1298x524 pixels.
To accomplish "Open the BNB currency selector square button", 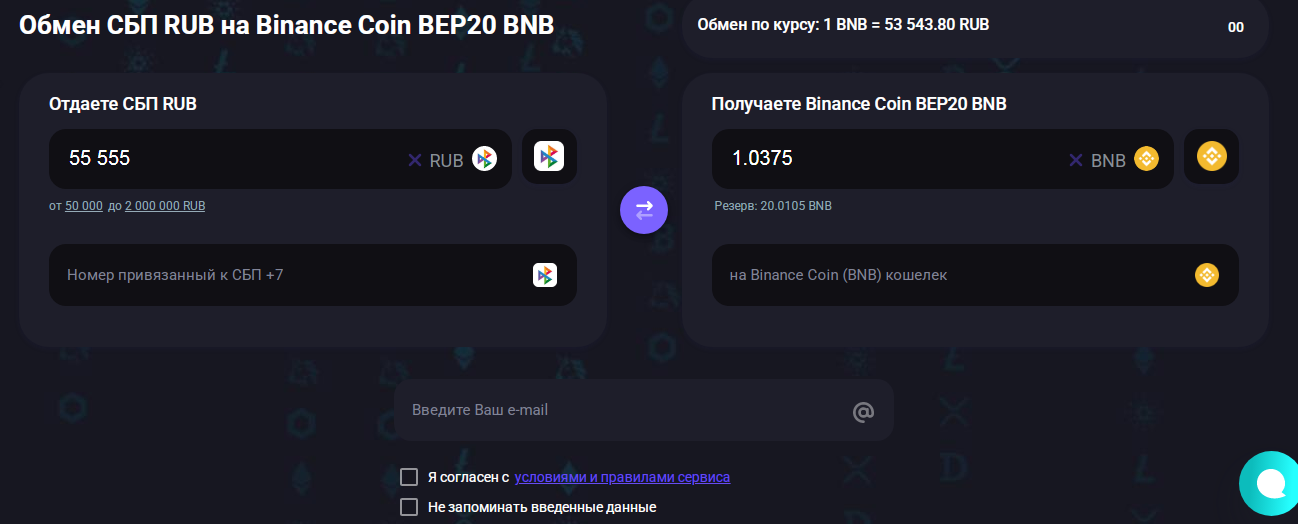I will (1212, 156).
